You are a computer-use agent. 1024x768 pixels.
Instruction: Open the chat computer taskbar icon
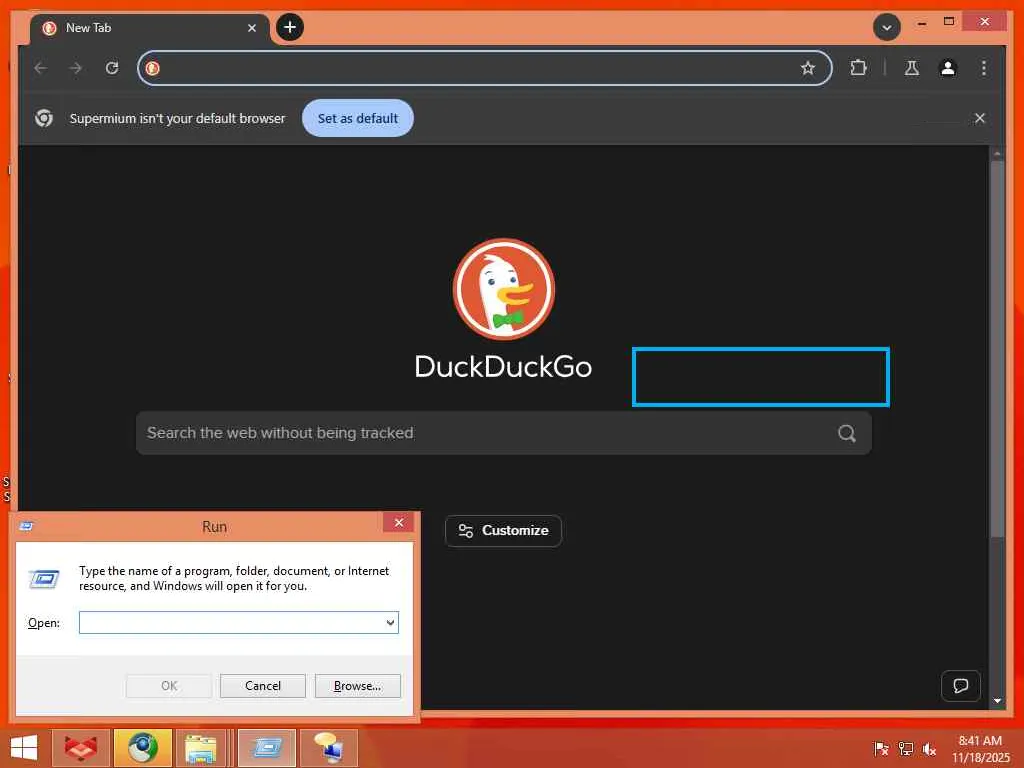pyautogui.click(x=328, y=748)
